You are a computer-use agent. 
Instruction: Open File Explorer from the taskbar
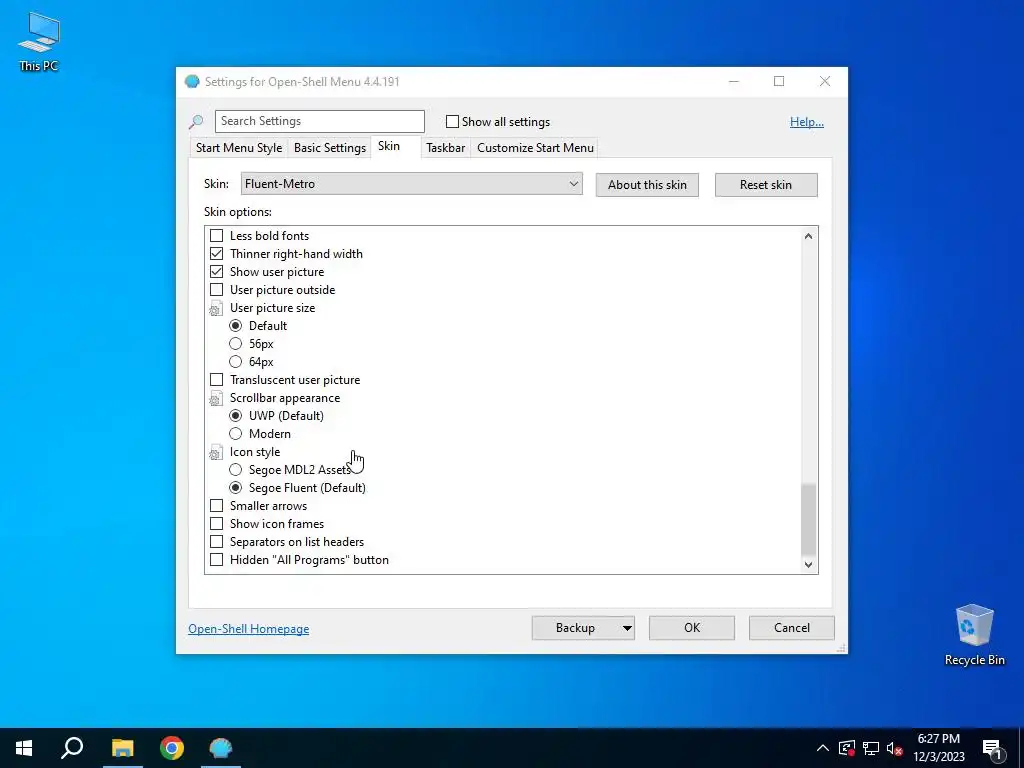pos(122,748)
